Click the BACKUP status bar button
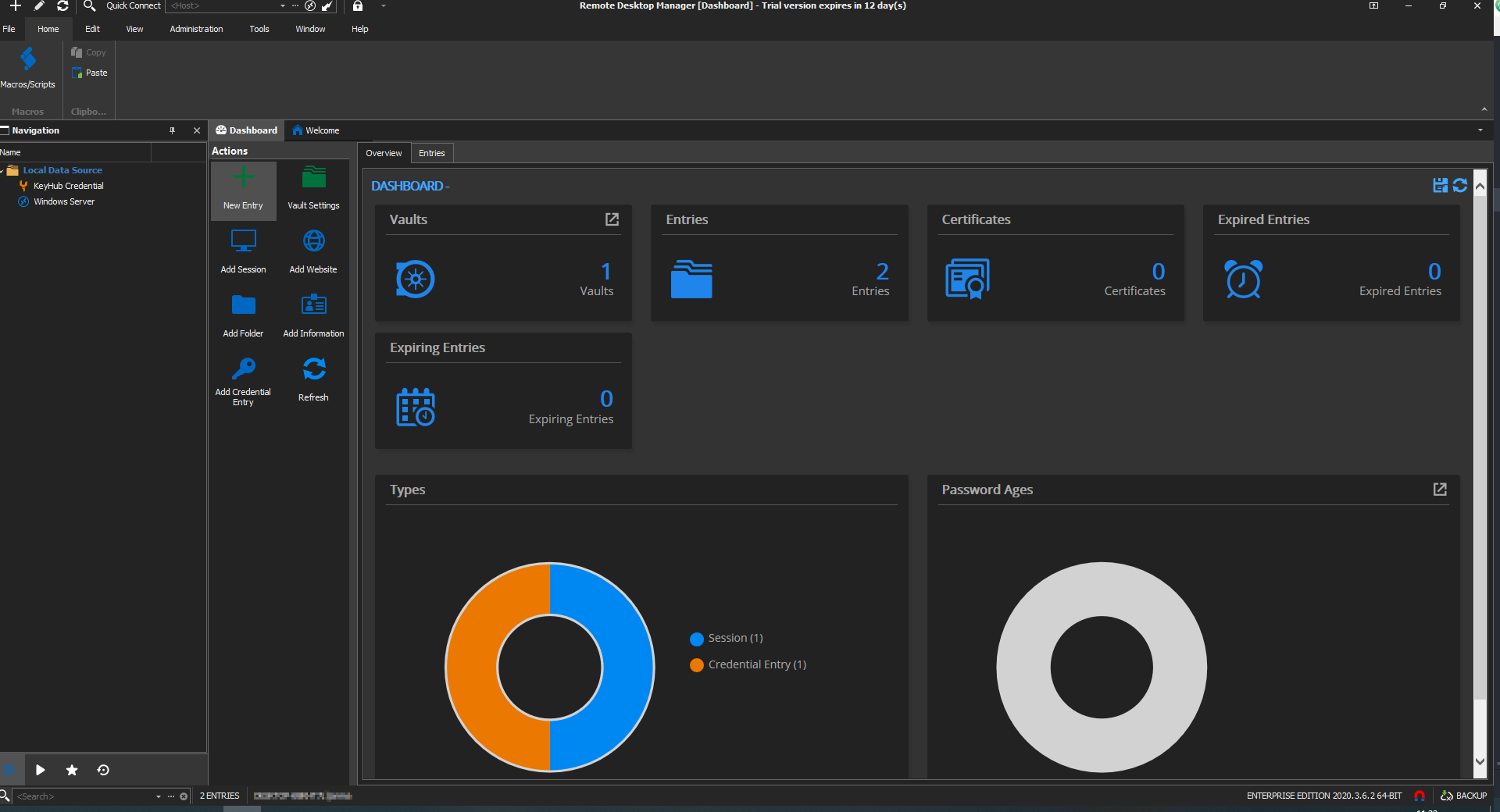 [x=1463, y=796]
